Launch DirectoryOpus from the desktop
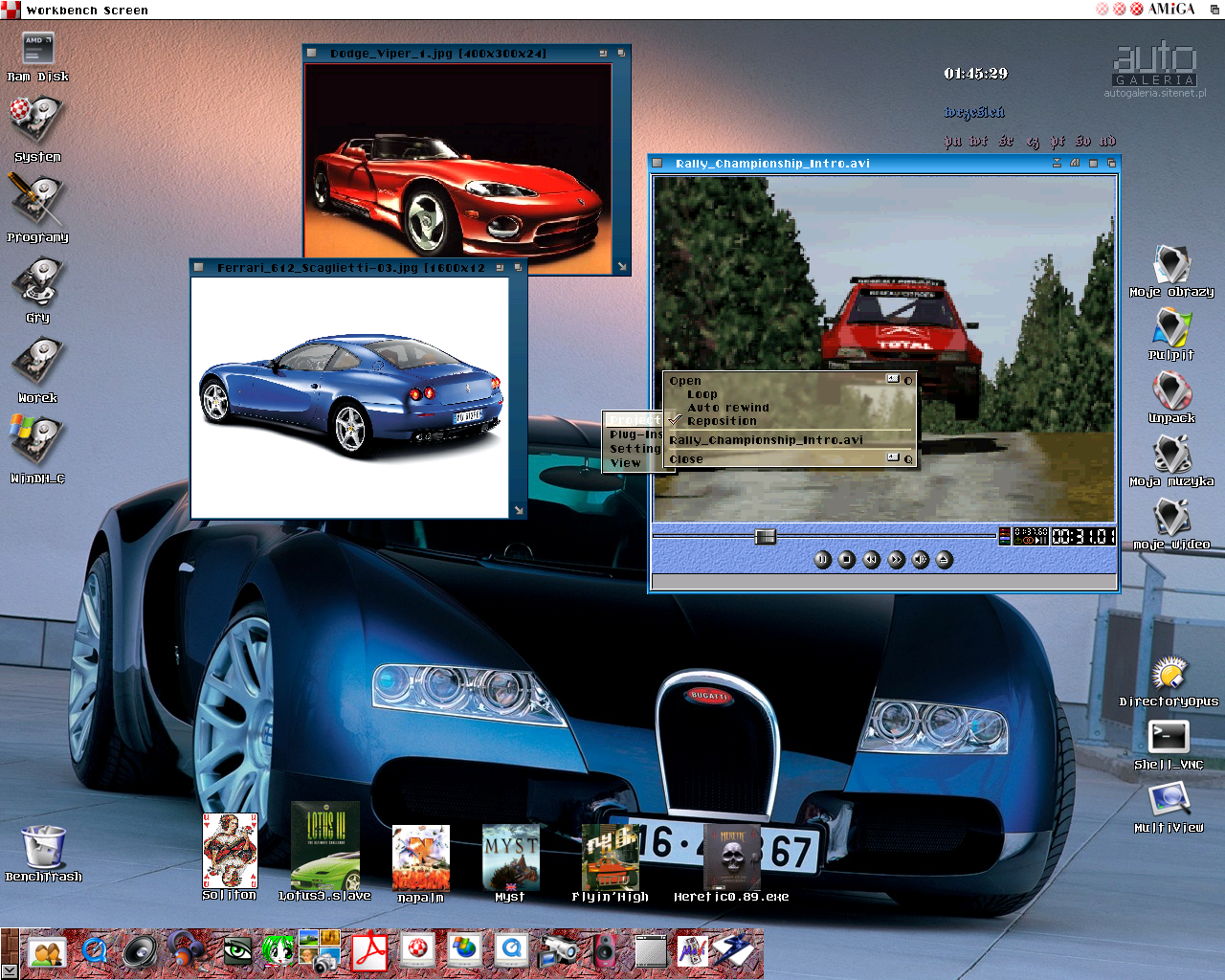This screenshot has height=980, width=1225. (x=1169, y=675)
